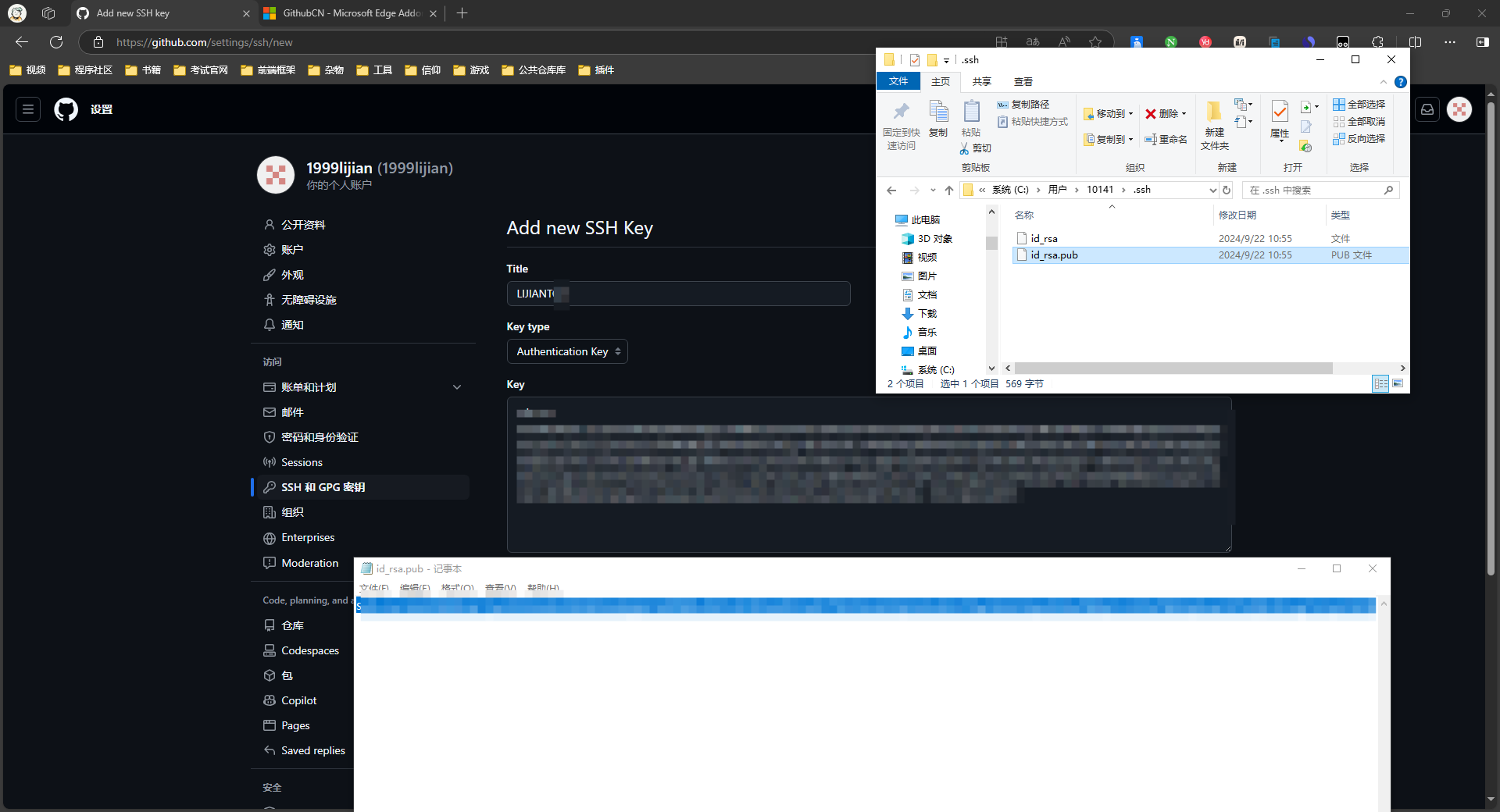Open Edge split screen button

[1415, 42]
